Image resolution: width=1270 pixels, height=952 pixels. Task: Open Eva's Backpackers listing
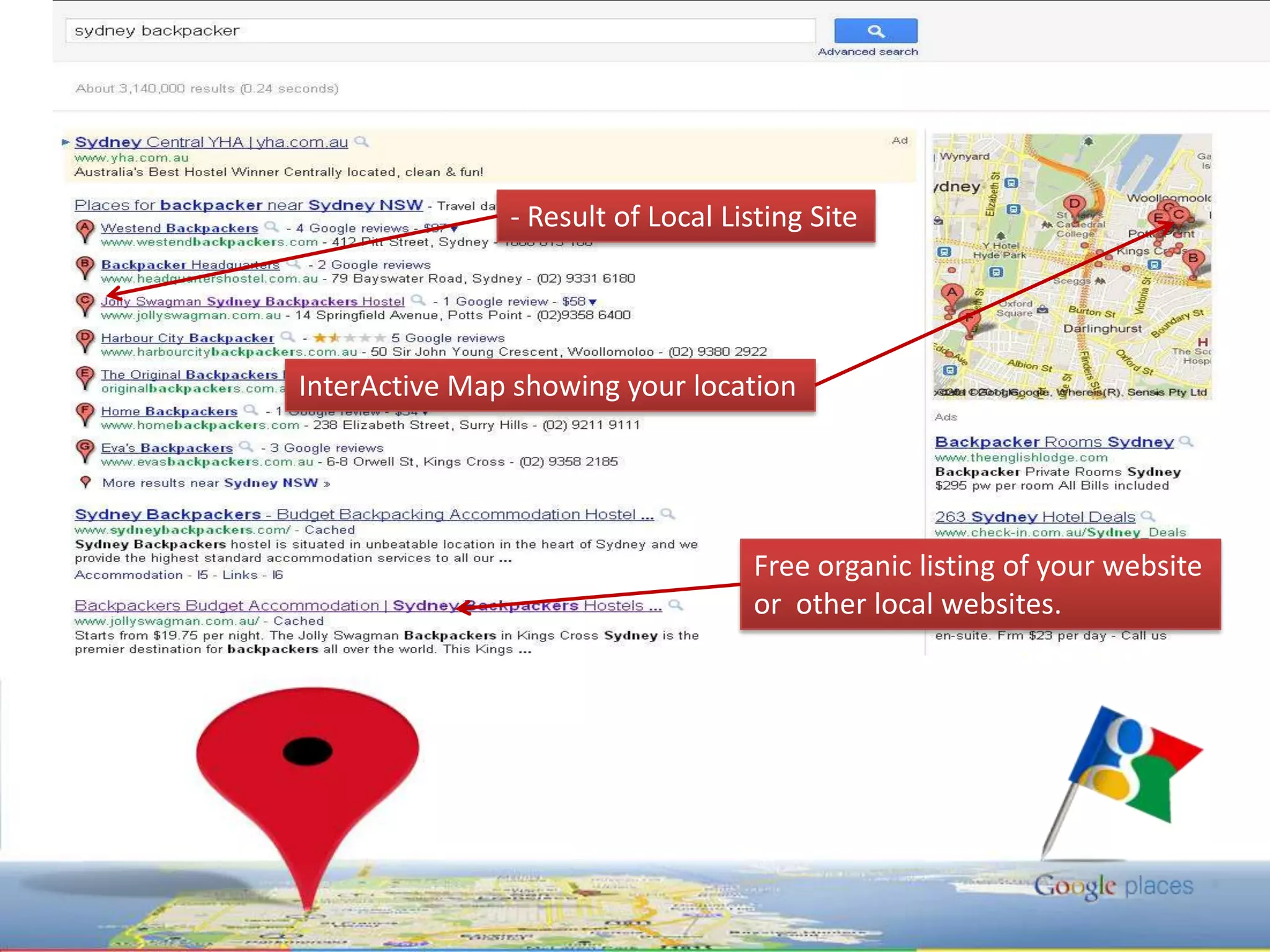click(167, 447)
